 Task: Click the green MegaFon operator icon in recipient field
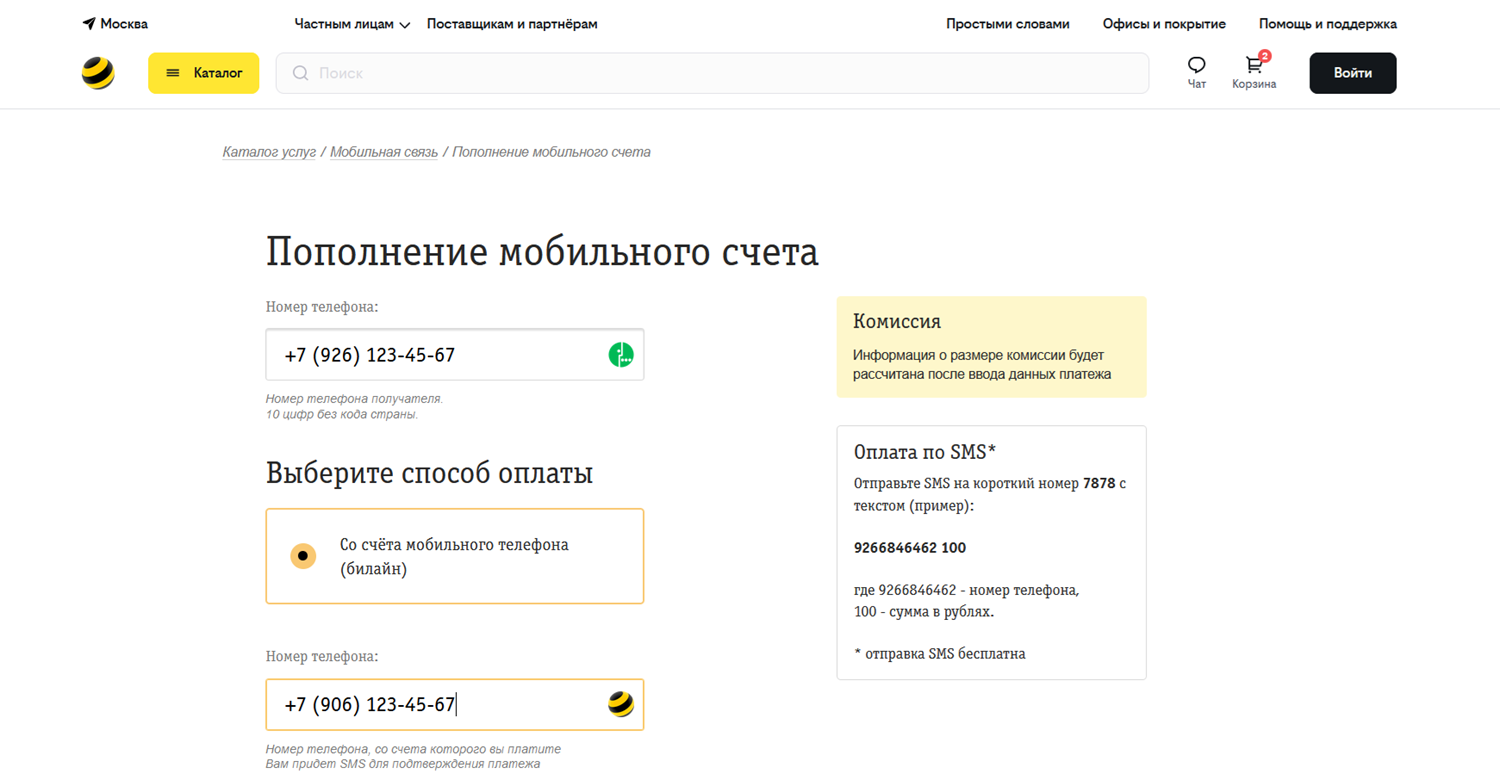point(621,354)
